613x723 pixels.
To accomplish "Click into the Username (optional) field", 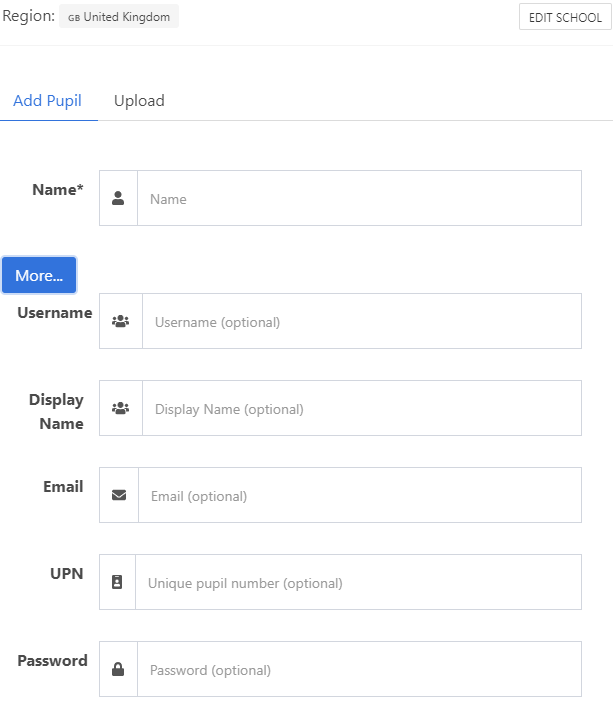I will click(361, 321).
